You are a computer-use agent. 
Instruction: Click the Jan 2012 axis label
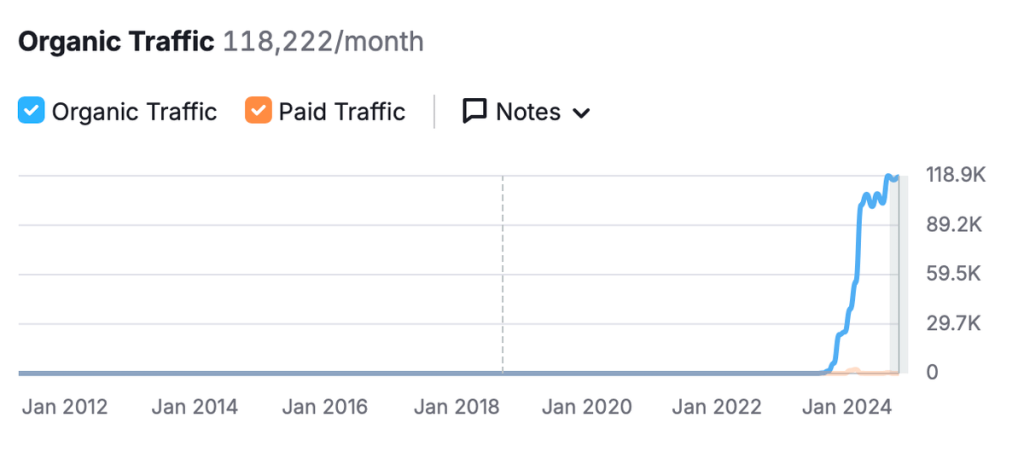[x=64, y=407]
